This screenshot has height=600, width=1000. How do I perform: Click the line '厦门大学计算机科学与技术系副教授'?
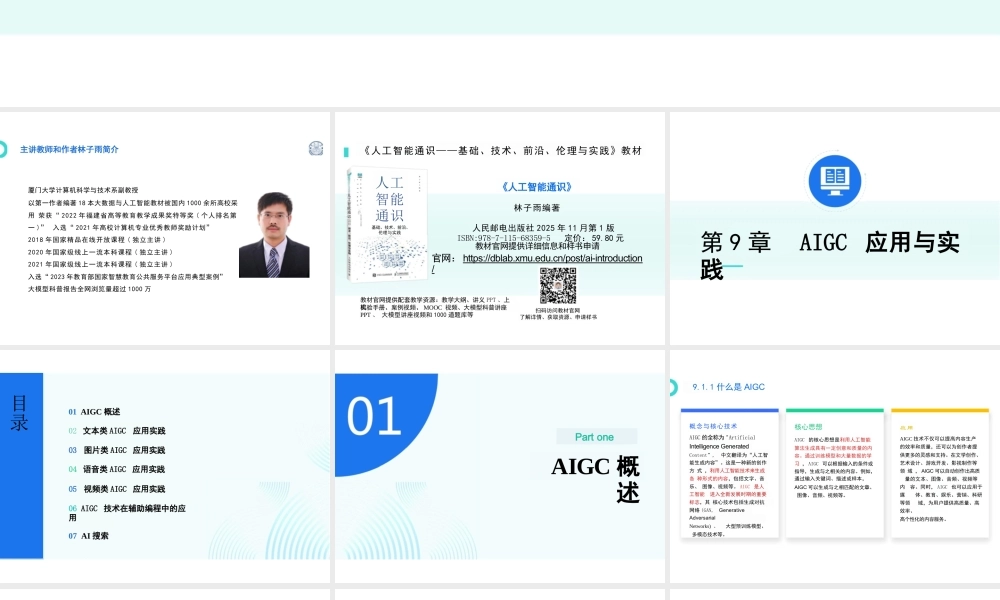pos(83,190)
